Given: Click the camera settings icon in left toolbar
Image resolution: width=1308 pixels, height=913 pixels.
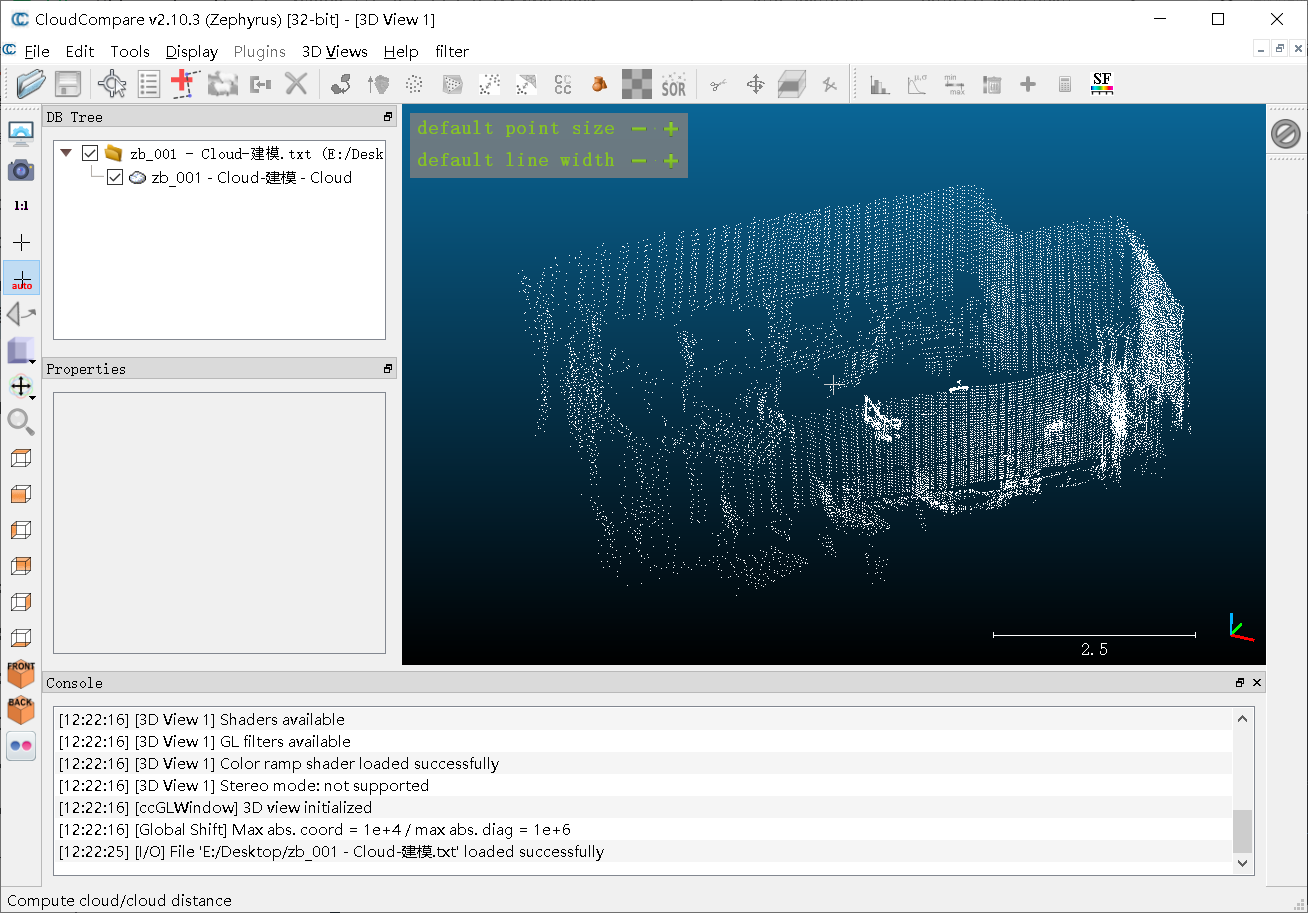Looking at the screenshot, I should (x=21, y=169).
